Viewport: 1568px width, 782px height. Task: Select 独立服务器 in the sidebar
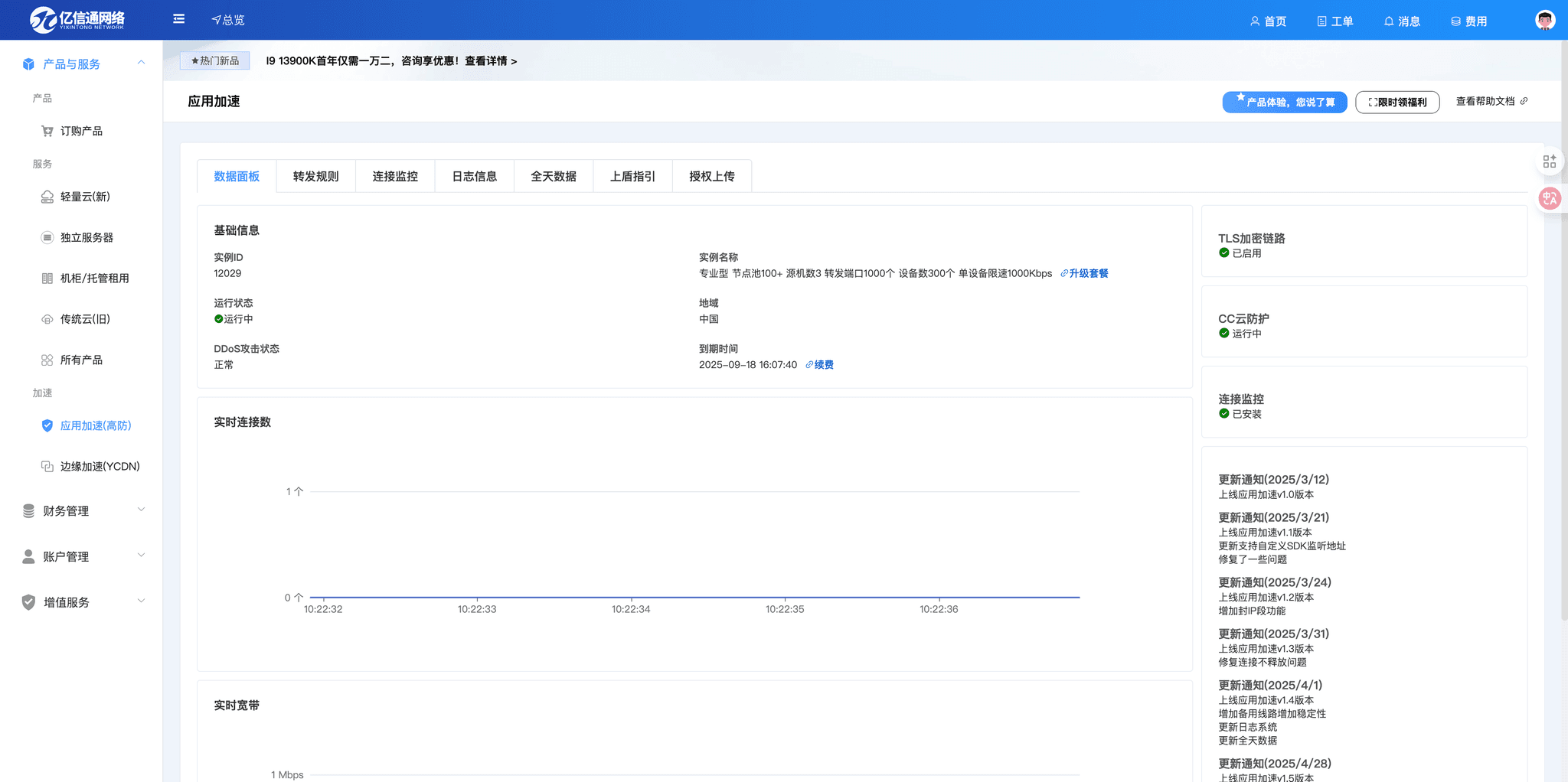[x=87, y=237]
